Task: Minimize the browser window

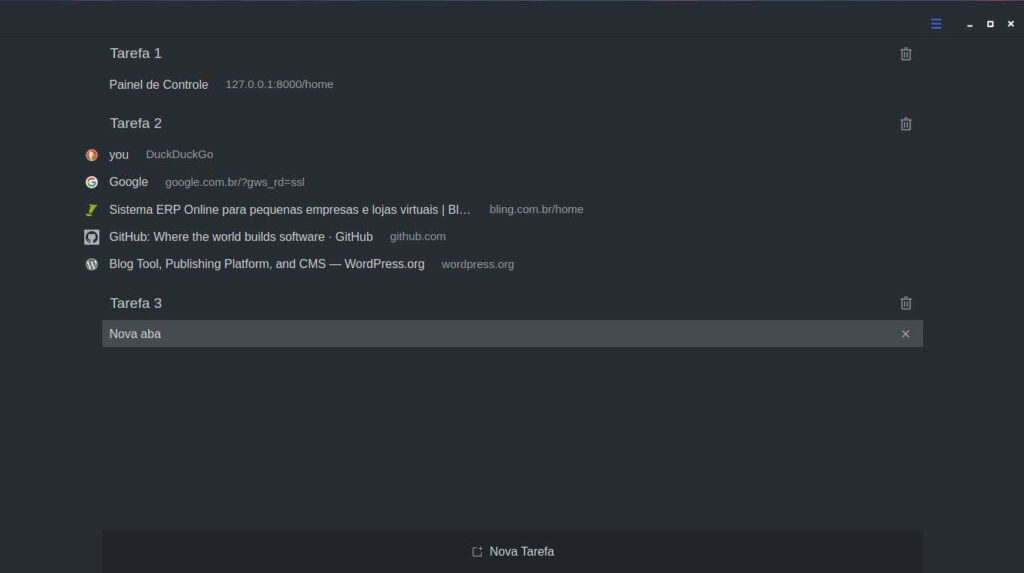Action: [969, 24]
